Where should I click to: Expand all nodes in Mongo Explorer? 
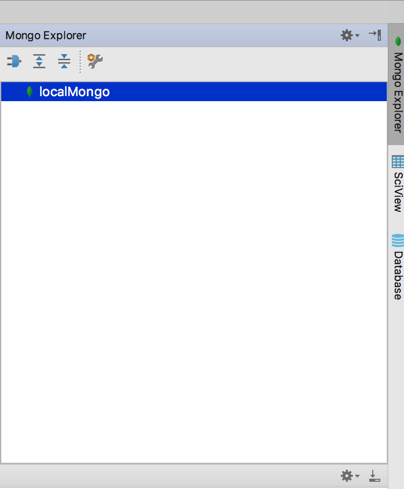click(x=39, y=61)
